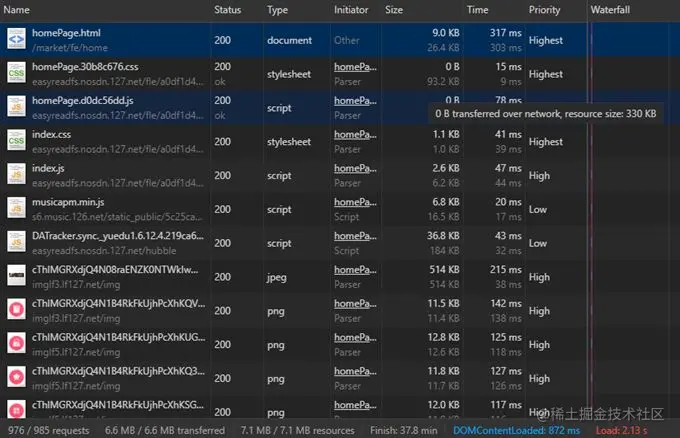Click the 'DOMContentLoaded: 872 ms' status entry
Screen dimensions: 680x438
517,430
